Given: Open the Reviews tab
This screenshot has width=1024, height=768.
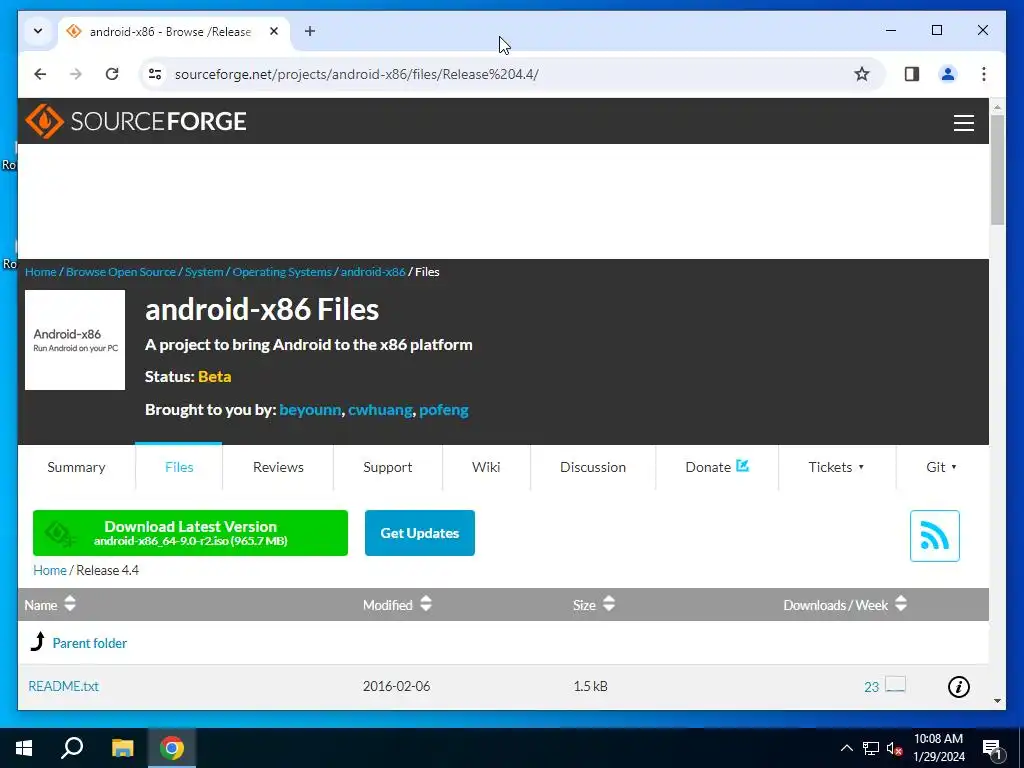Looking at the screenshot, I should (x=278, y=467).
